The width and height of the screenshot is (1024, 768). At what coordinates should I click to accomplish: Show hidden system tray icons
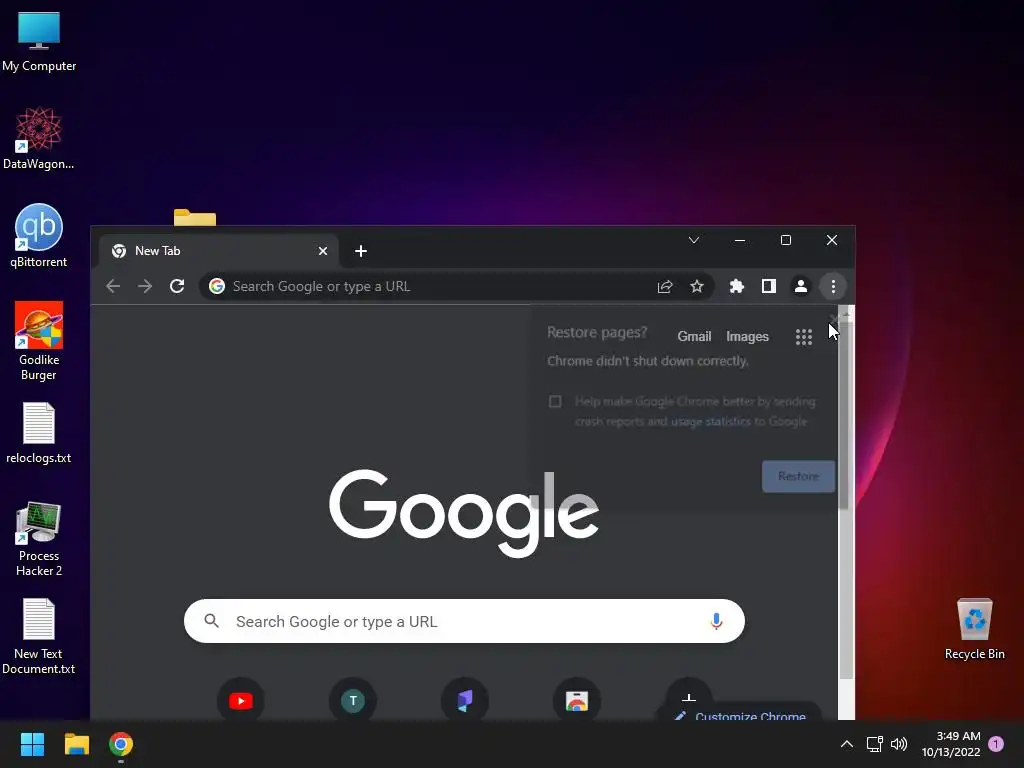(x=846, y=744)
